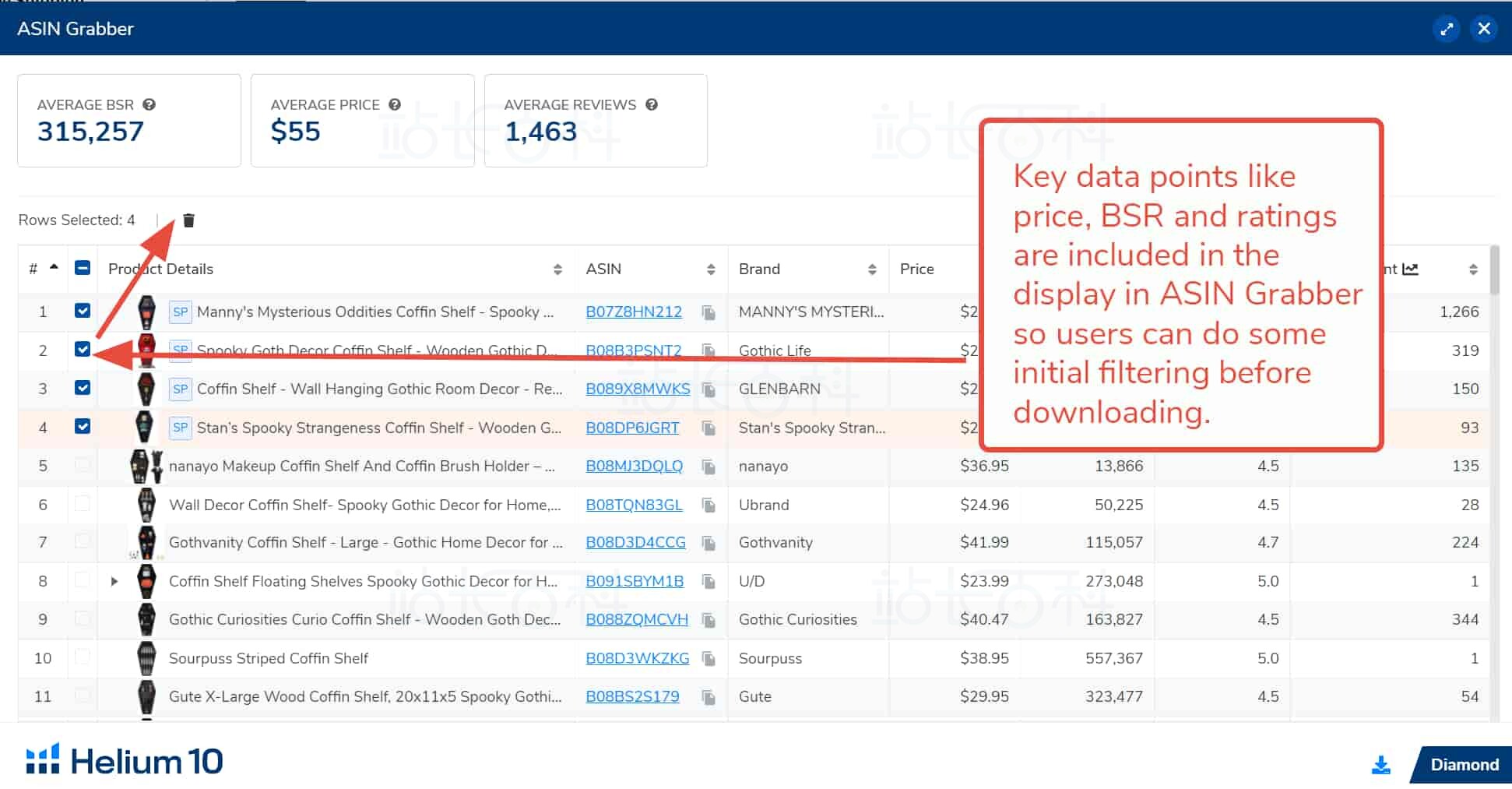This screenshot has width=1512, height=789.
Task: Click the Product Details column header
Action: 160,269
